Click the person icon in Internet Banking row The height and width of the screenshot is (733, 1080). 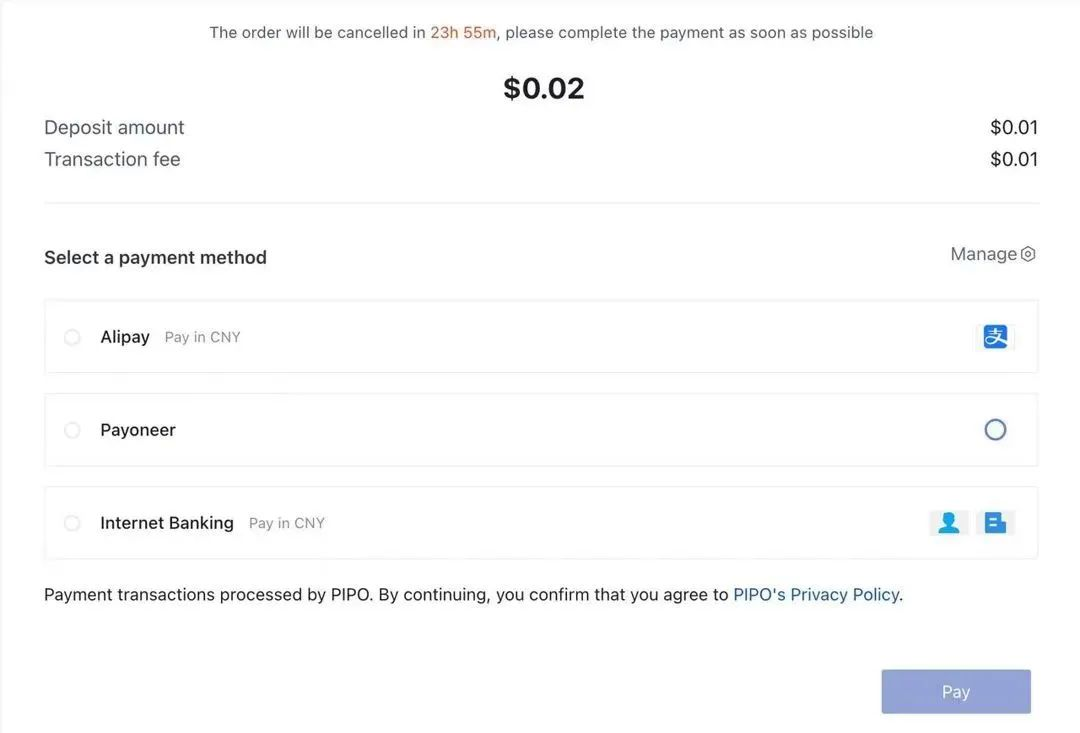pyautogui.click(x=949, y=523)
